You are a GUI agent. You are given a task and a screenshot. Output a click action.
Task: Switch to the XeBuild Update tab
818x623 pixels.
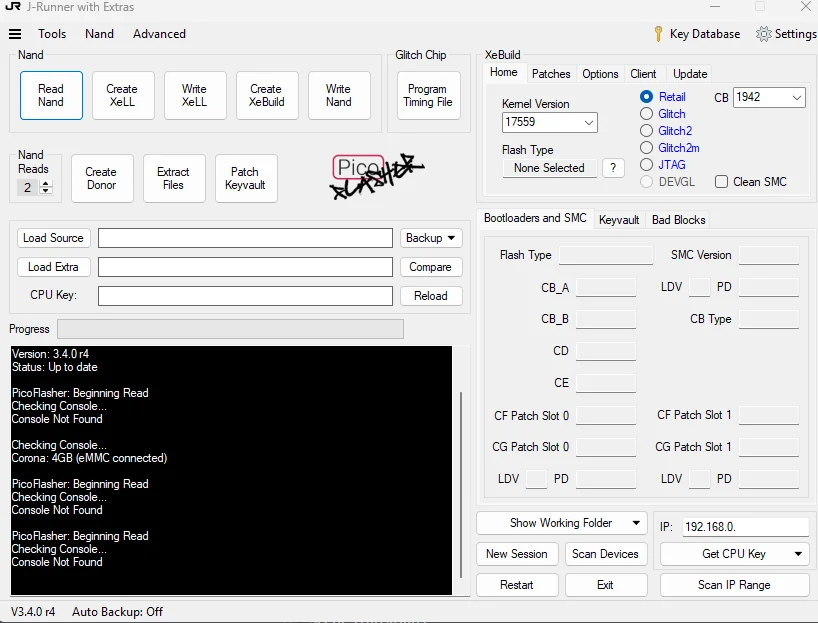[690, 74]
